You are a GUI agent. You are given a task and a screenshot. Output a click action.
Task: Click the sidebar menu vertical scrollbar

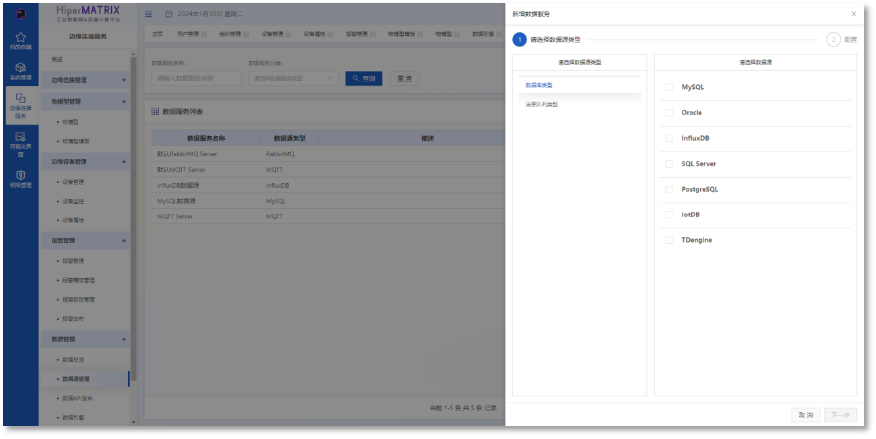coord(133,218)
